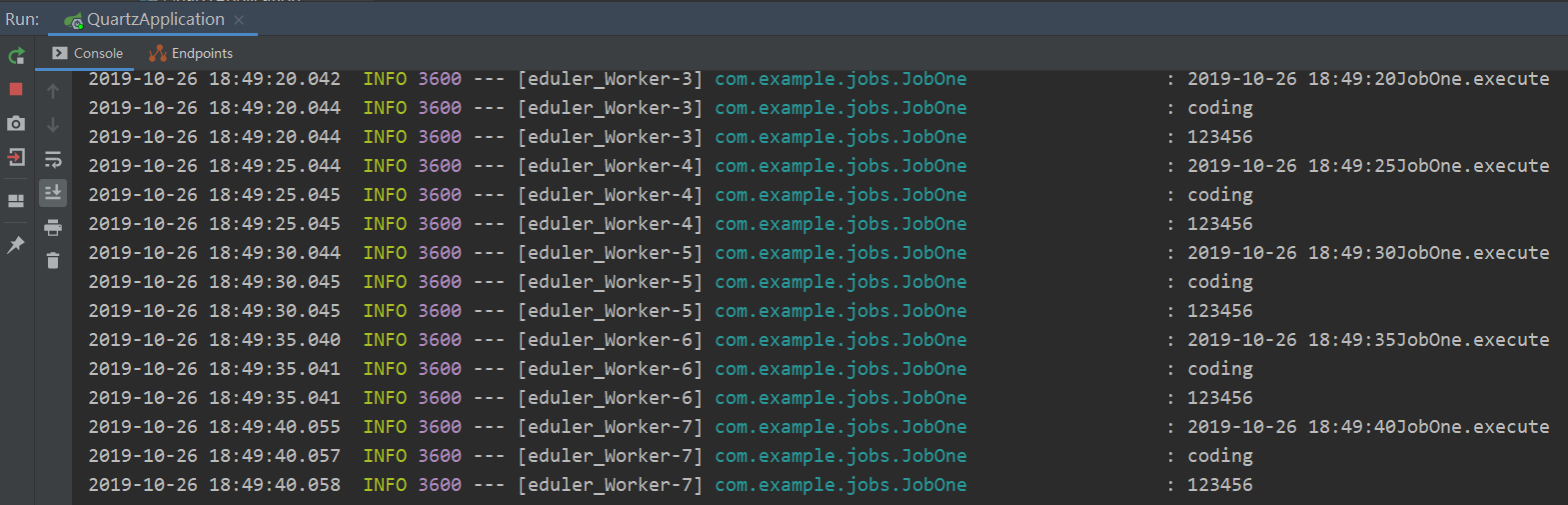1568x505 pixels.
Task: Click timestamp 2019-10-26 18:49:40.055
Action: click(x=214, y=427)
